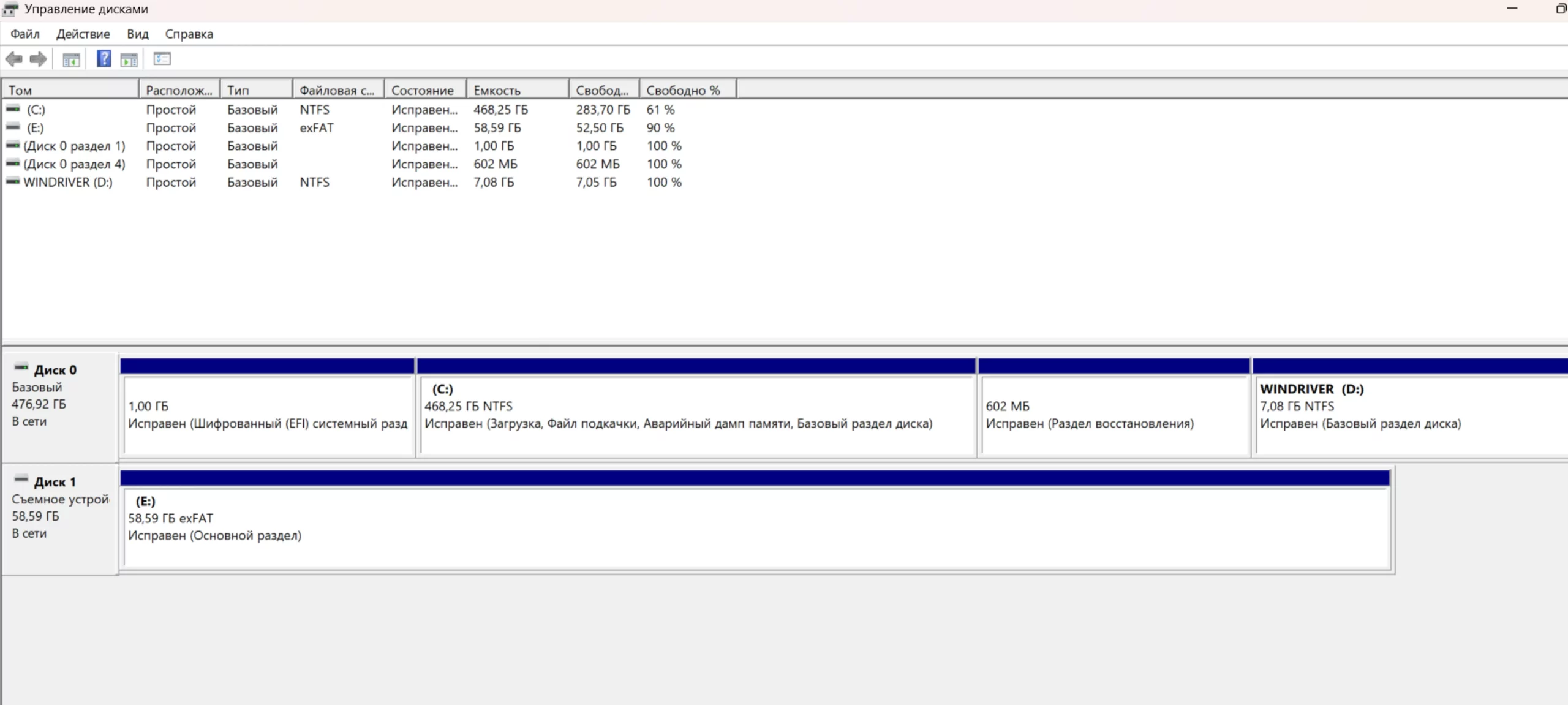Click the Файловая система column header
The height and width of the screenshot is (705, 1568).
[337, 90]
